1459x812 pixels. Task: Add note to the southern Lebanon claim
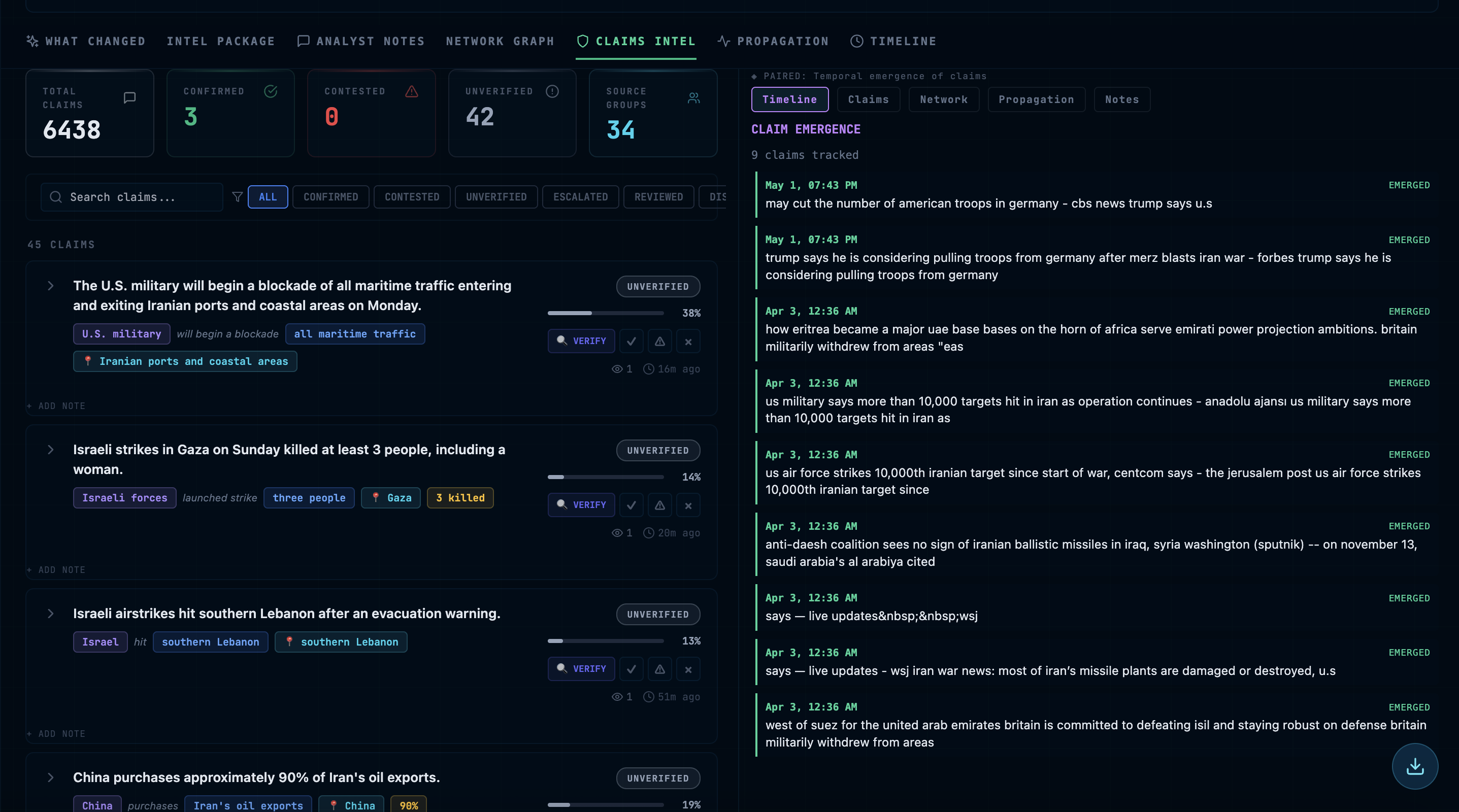pos(56,734)
